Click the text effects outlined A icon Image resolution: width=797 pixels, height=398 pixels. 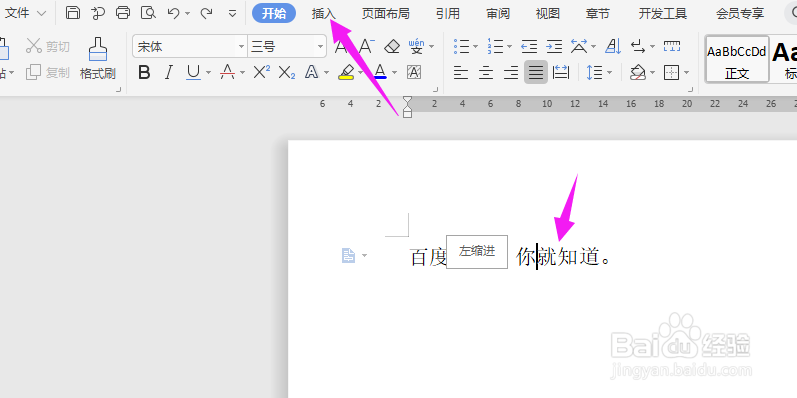[311, 73]
